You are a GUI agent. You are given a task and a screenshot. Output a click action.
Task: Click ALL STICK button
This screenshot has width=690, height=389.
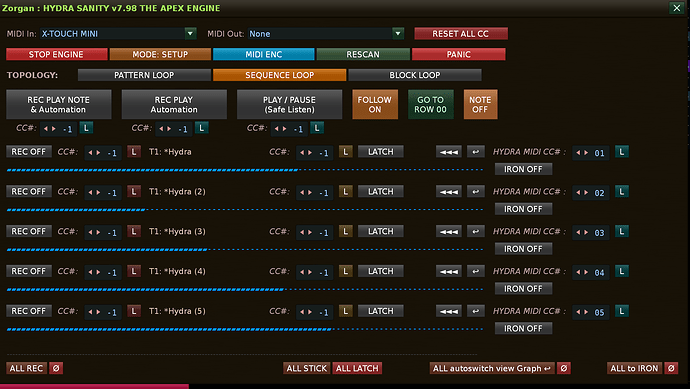pos(307,368)
